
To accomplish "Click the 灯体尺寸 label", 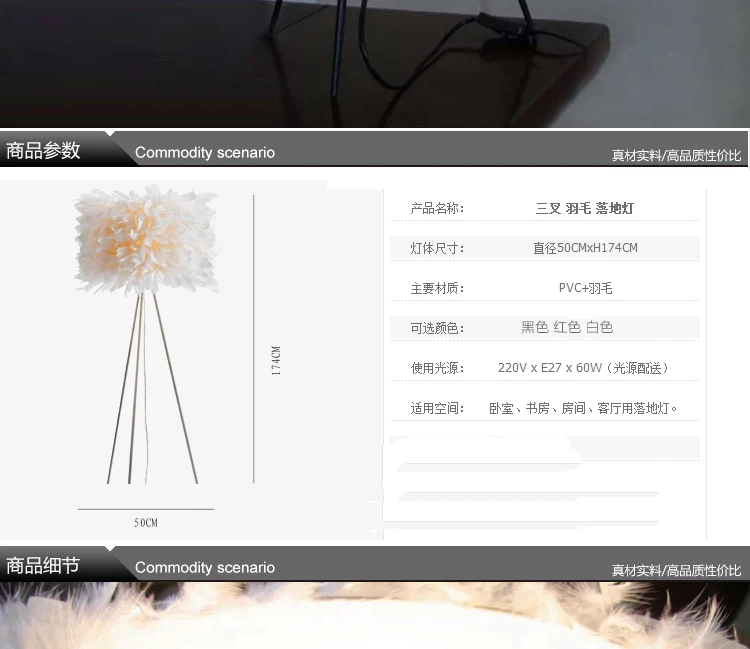I will [x=437, y=248].
